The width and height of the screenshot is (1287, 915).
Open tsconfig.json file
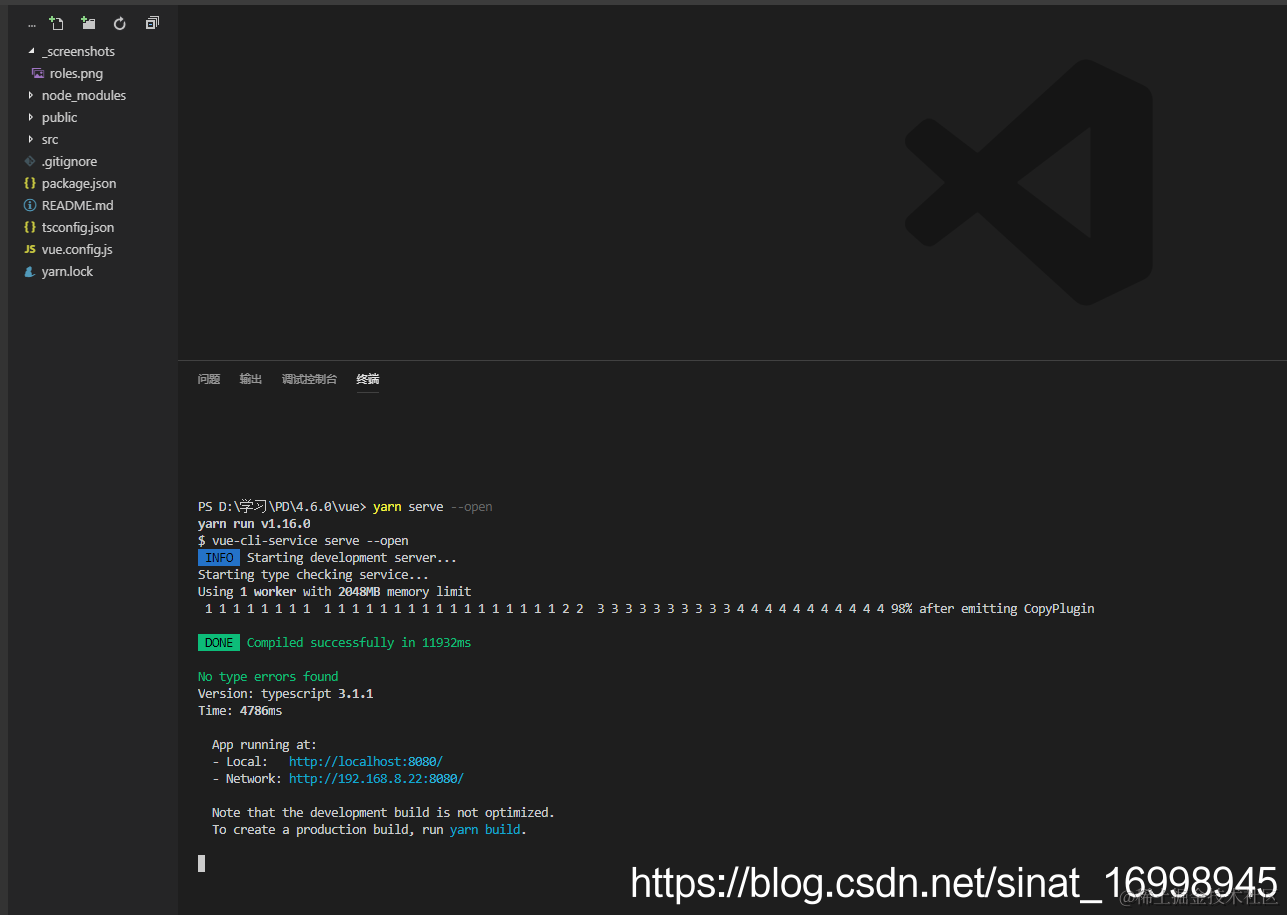[78, 227]
